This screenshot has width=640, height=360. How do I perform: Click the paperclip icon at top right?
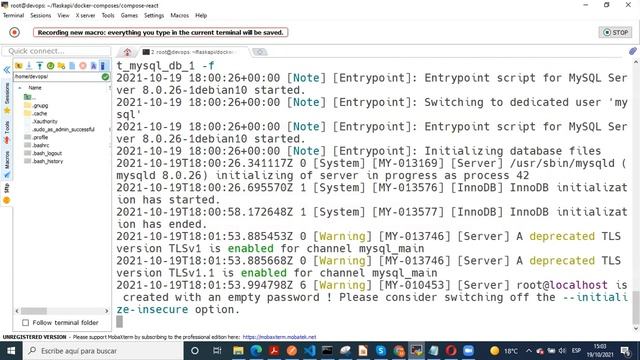[632, 51]
